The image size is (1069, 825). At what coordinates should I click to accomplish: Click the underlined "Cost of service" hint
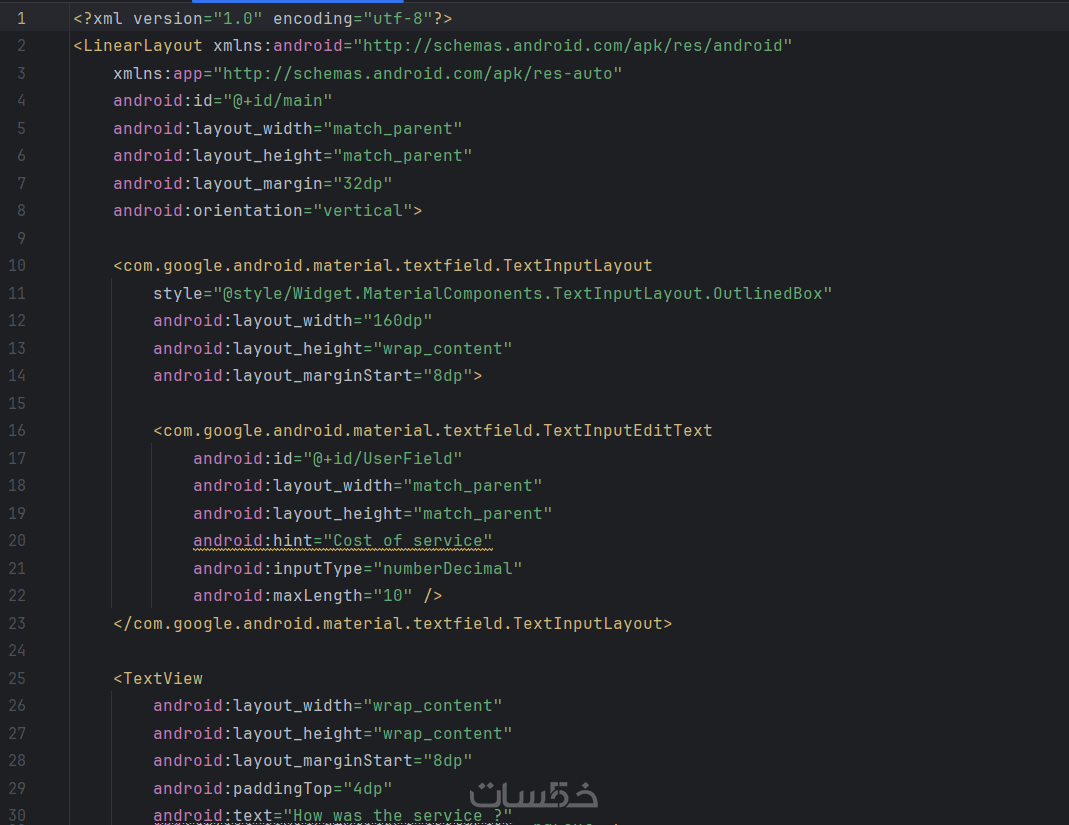407,540
